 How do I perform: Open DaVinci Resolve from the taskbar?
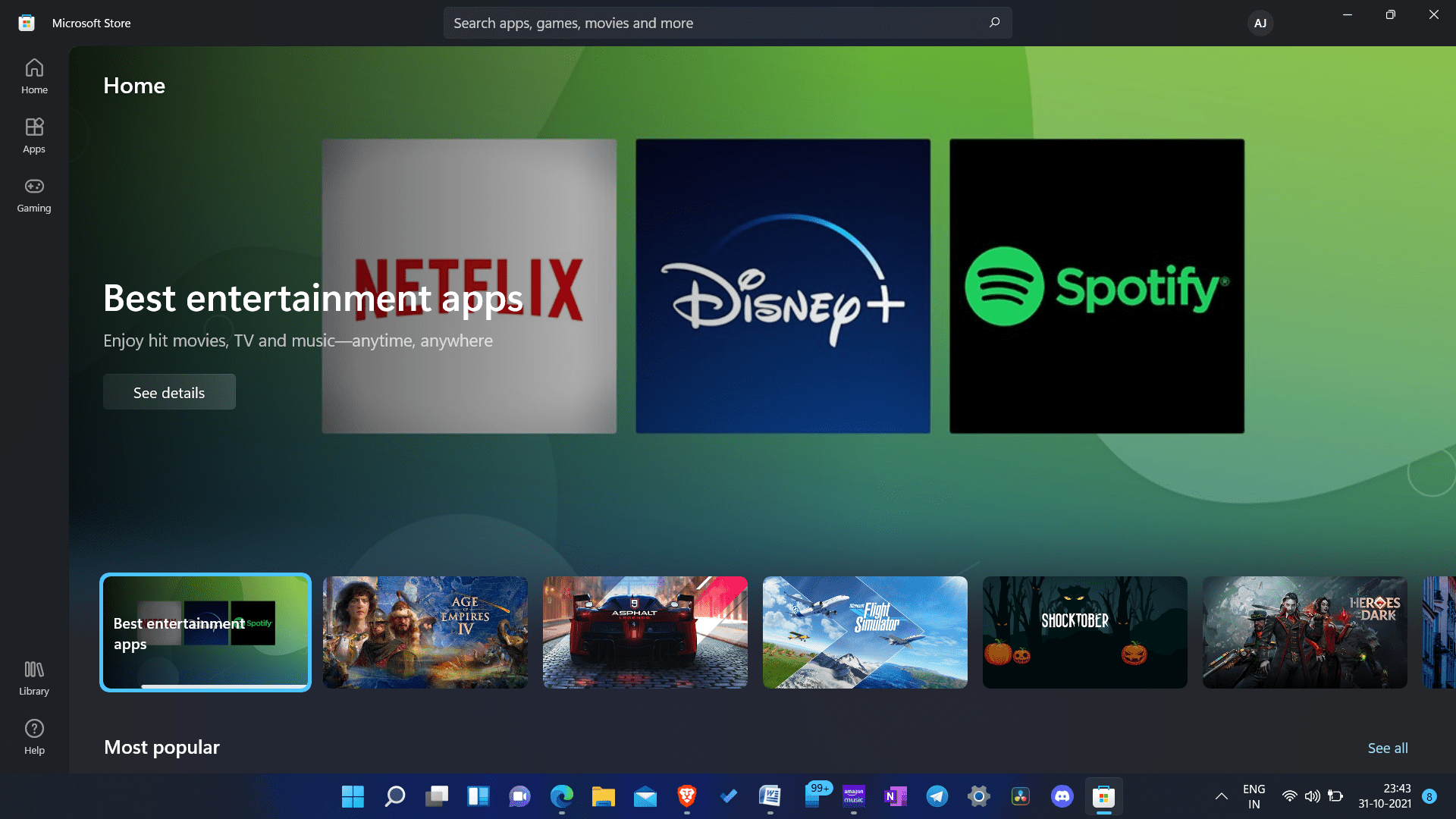pyautogui.click(x=1020, y=796)
